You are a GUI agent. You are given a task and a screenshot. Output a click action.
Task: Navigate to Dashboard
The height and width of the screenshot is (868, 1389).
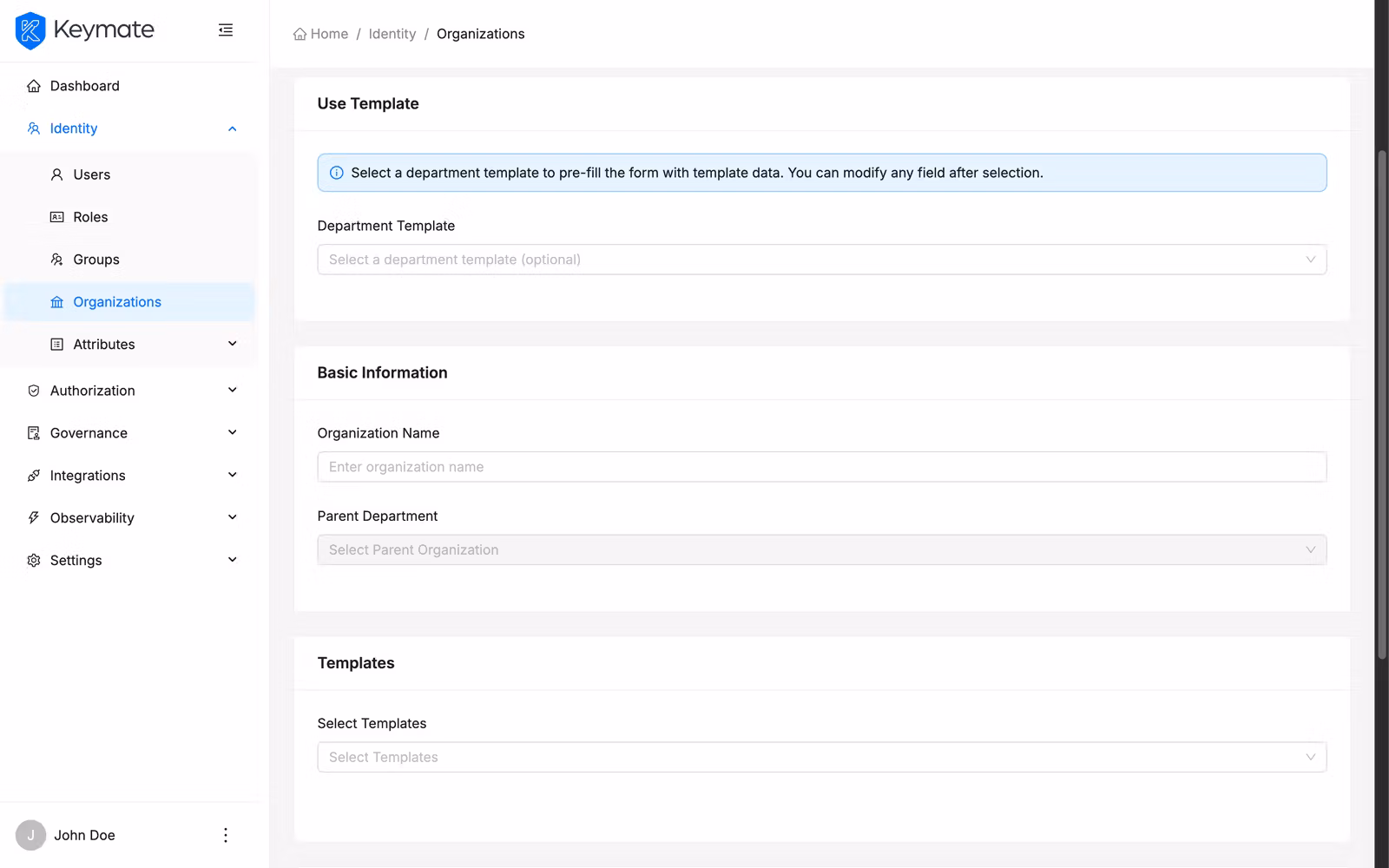tap(84, 85)
